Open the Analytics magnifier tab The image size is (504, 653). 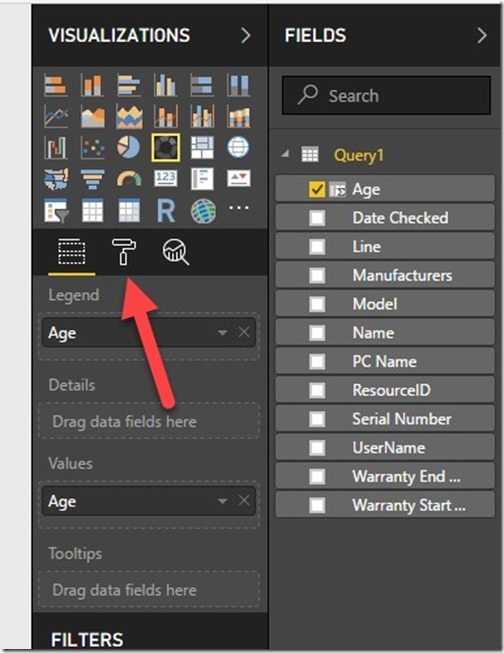click(175, 252)
